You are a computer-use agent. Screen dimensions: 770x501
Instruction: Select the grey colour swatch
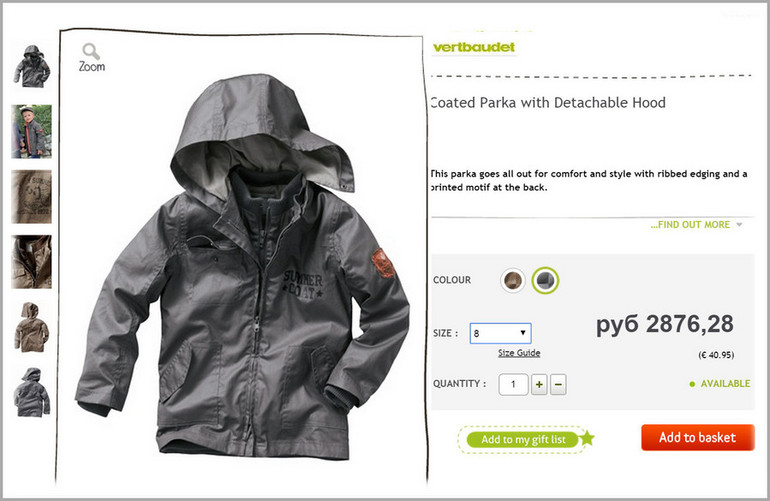click(x=545, y=280)
